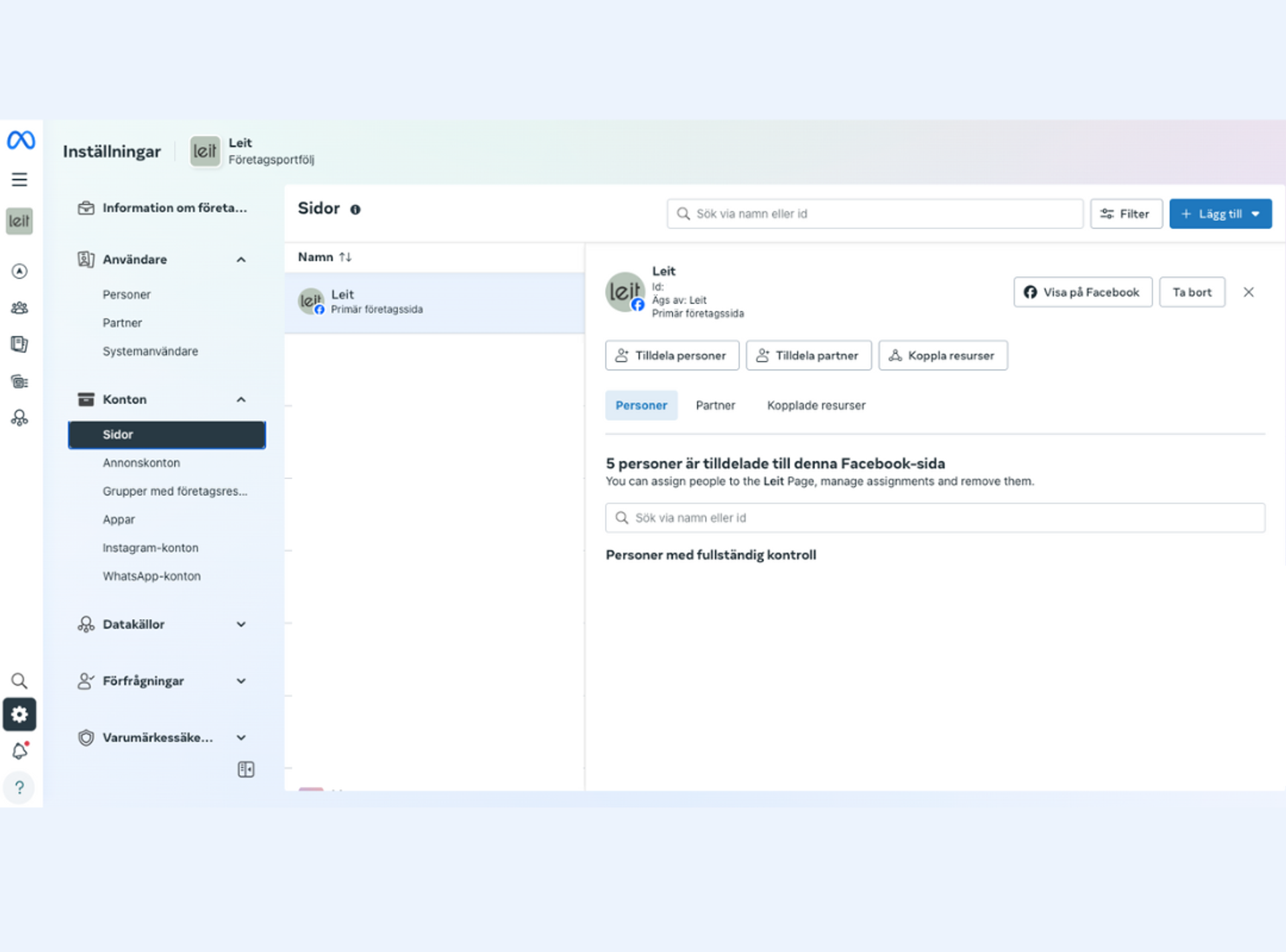The height and width of the screenshot is (952, 1286).
Task: Open the compass navigation icon in left rail
Action: (19, 271)
